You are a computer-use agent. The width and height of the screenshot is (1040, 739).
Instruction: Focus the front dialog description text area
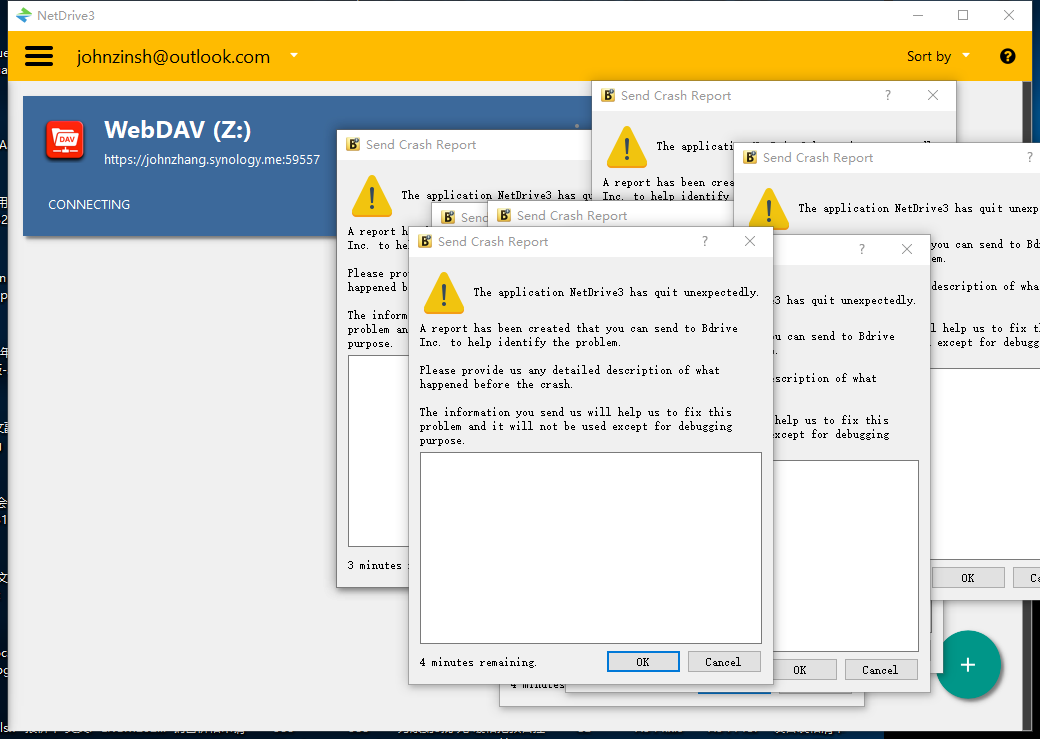[x=590, y=547]
